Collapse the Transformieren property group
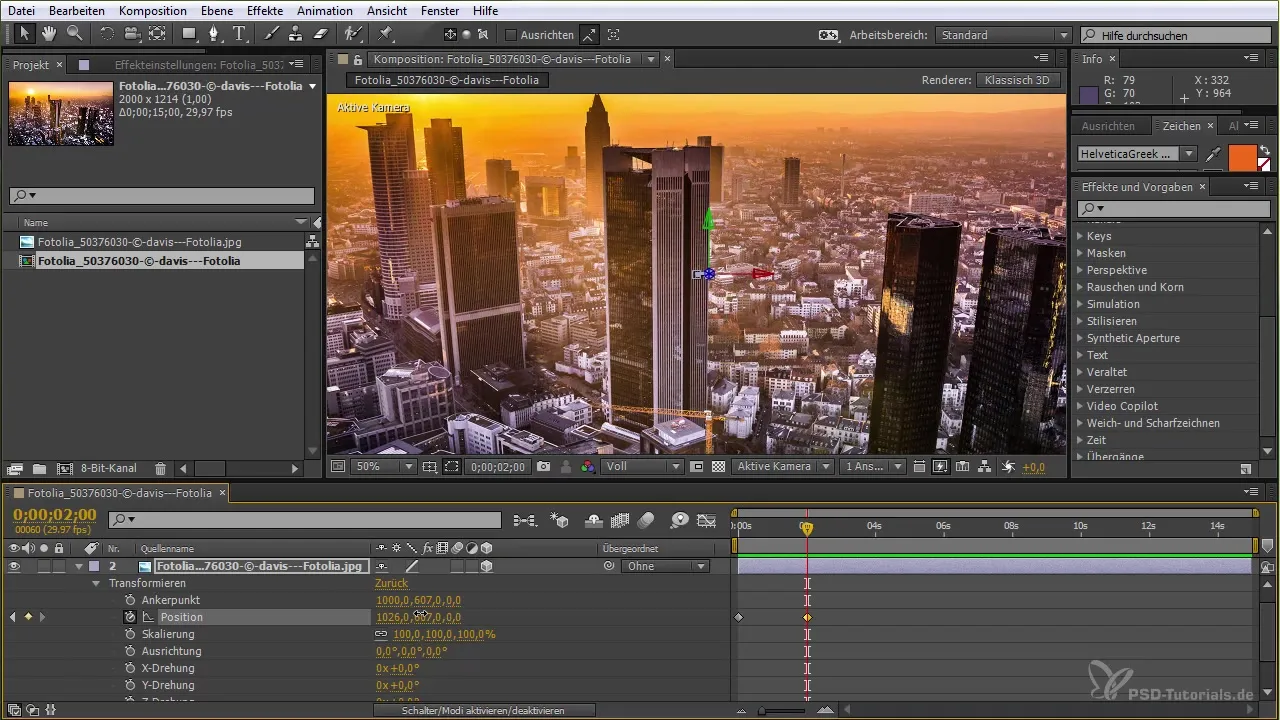Viewport: 1280px width, 720px height. point(96,583)
